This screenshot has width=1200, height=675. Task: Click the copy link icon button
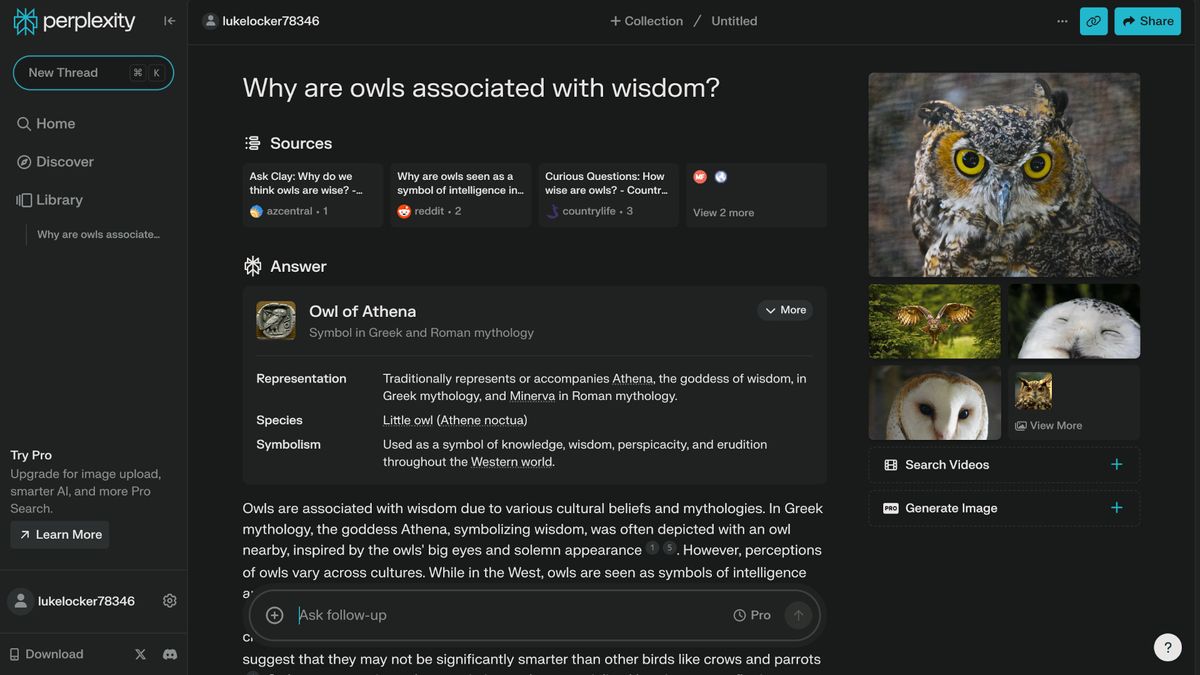tap(1093, 21)
